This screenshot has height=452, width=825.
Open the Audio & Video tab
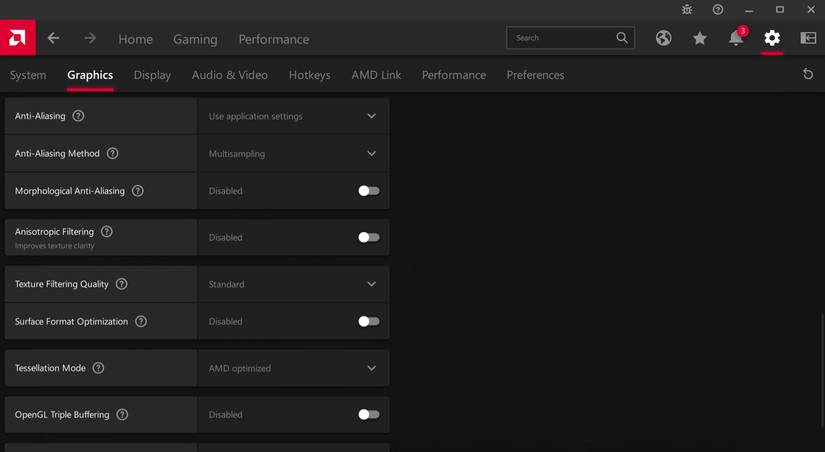(229, 75)
